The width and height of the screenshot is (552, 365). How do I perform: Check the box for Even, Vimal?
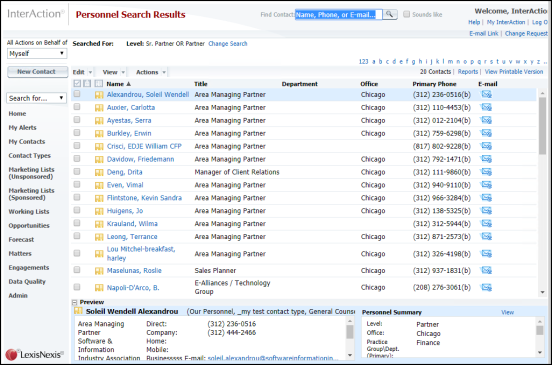click(x=77, y=184)
